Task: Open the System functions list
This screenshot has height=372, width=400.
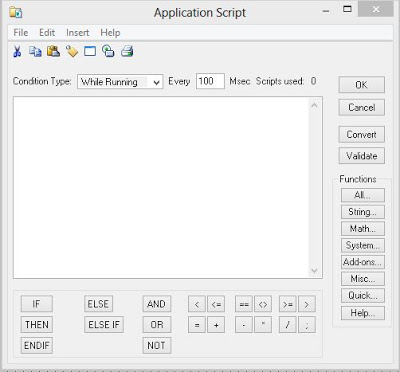Action: [x=363, y=245]
